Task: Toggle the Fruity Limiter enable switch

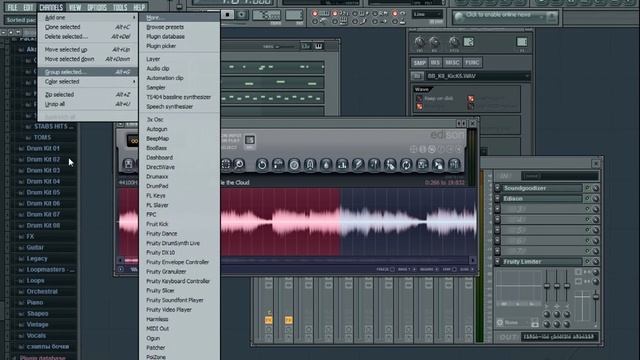Action: point(588,261)
